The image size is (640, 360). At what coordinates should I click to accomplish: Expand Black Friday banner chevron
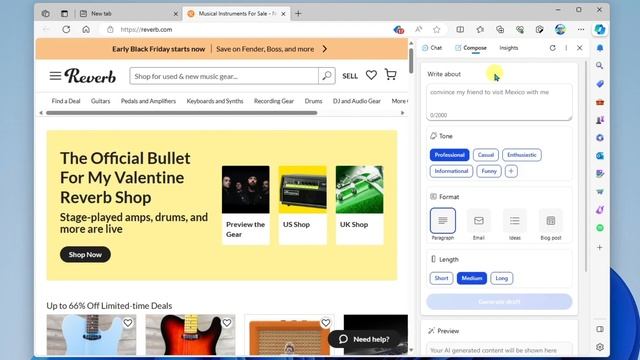tap(325, 49)
